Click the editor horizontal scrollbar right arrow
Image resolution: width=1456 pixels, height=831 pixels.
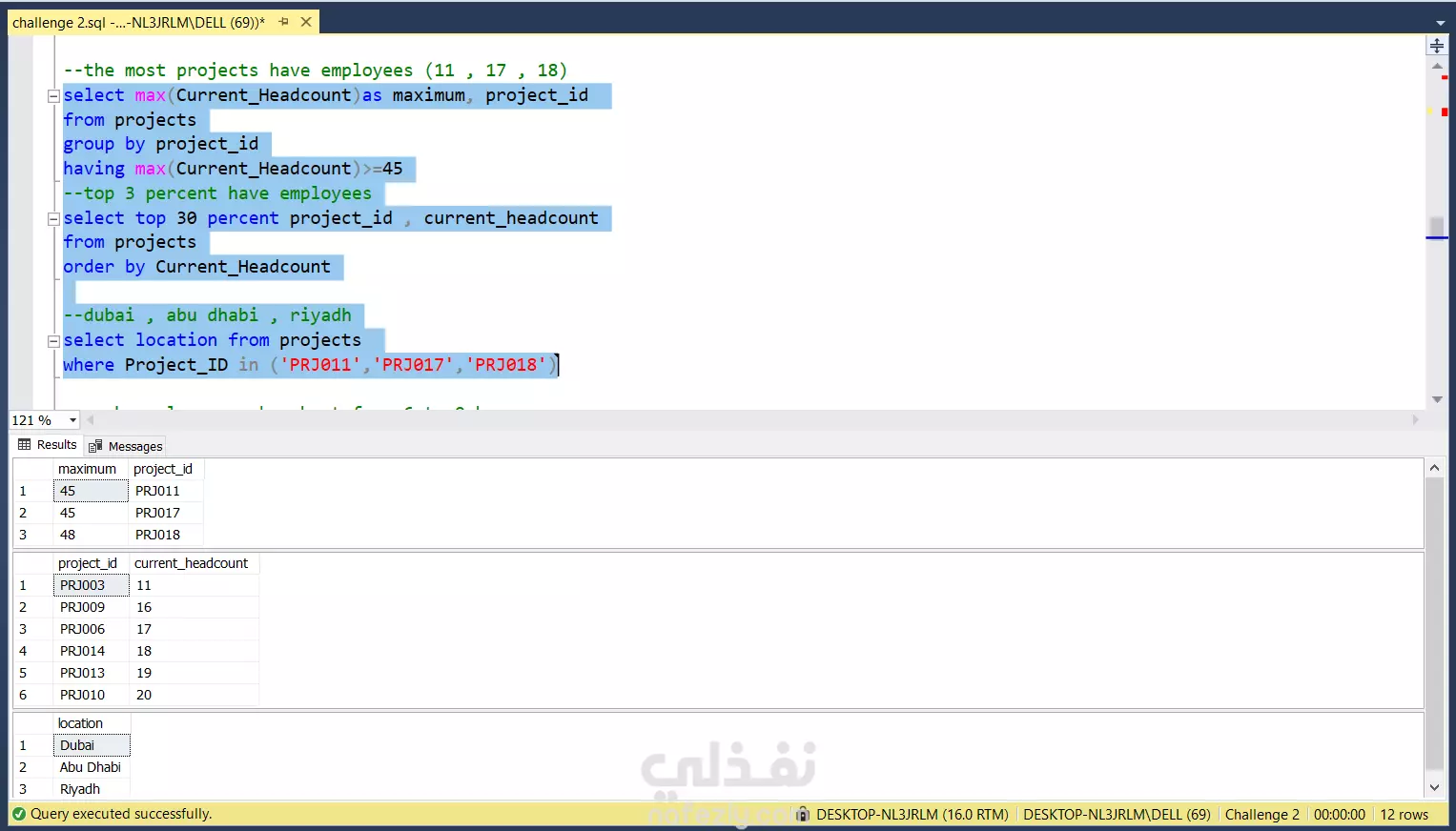click(x=1415, y=420)
